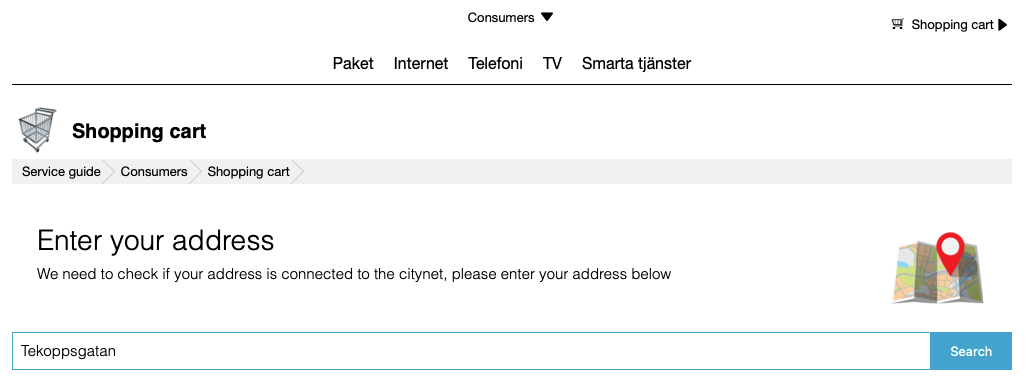Expand the arrow beside the header Shopping cart
Screen dimensions: 1028x380
[1003, 25]
